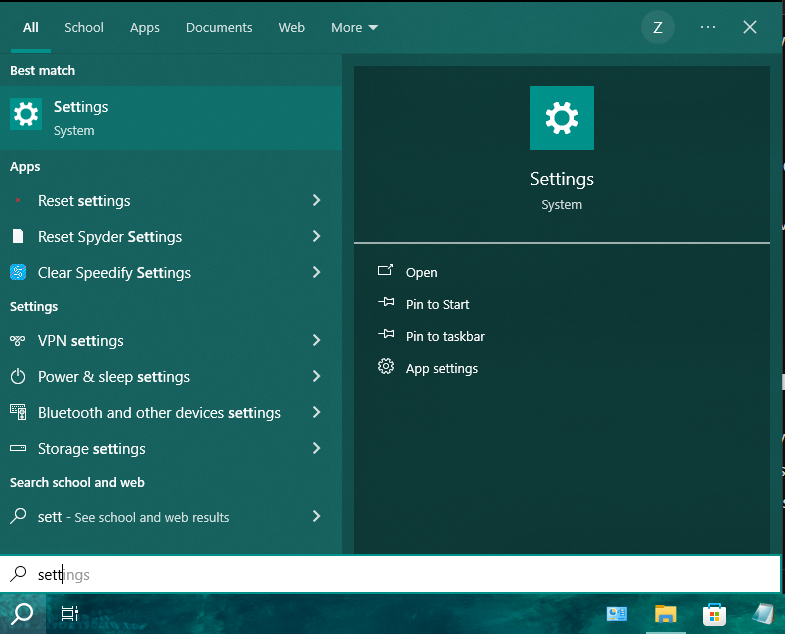Expand VPN settings chevron
The height and width of the screenshot is (634, 785).
tap(316, 341)
